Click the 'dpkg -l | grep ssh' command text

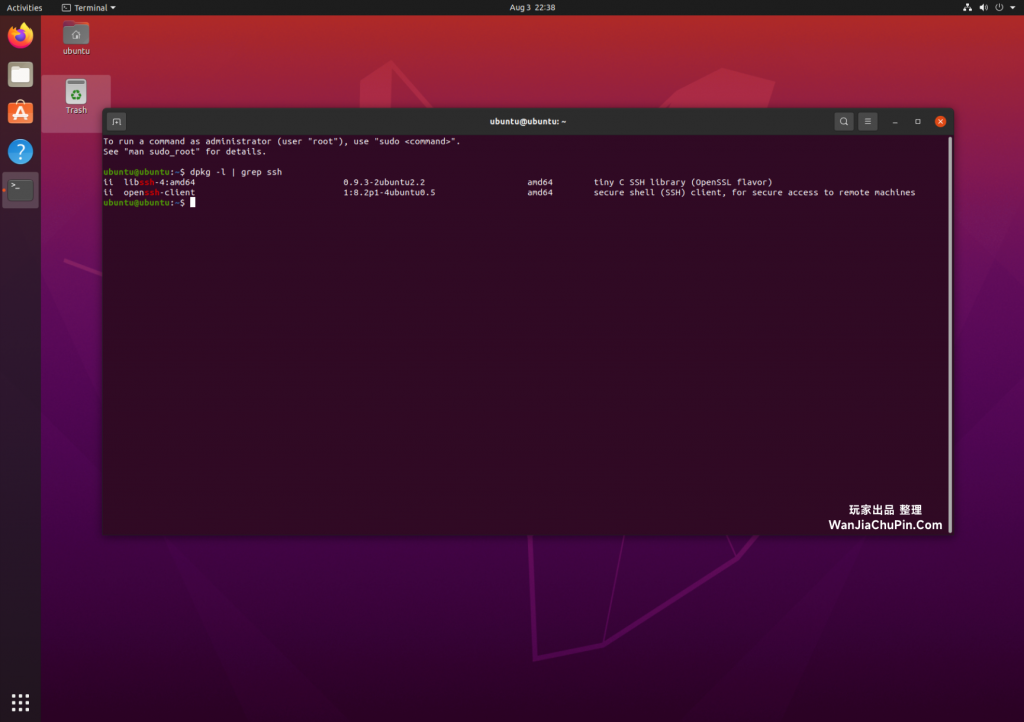236,172
